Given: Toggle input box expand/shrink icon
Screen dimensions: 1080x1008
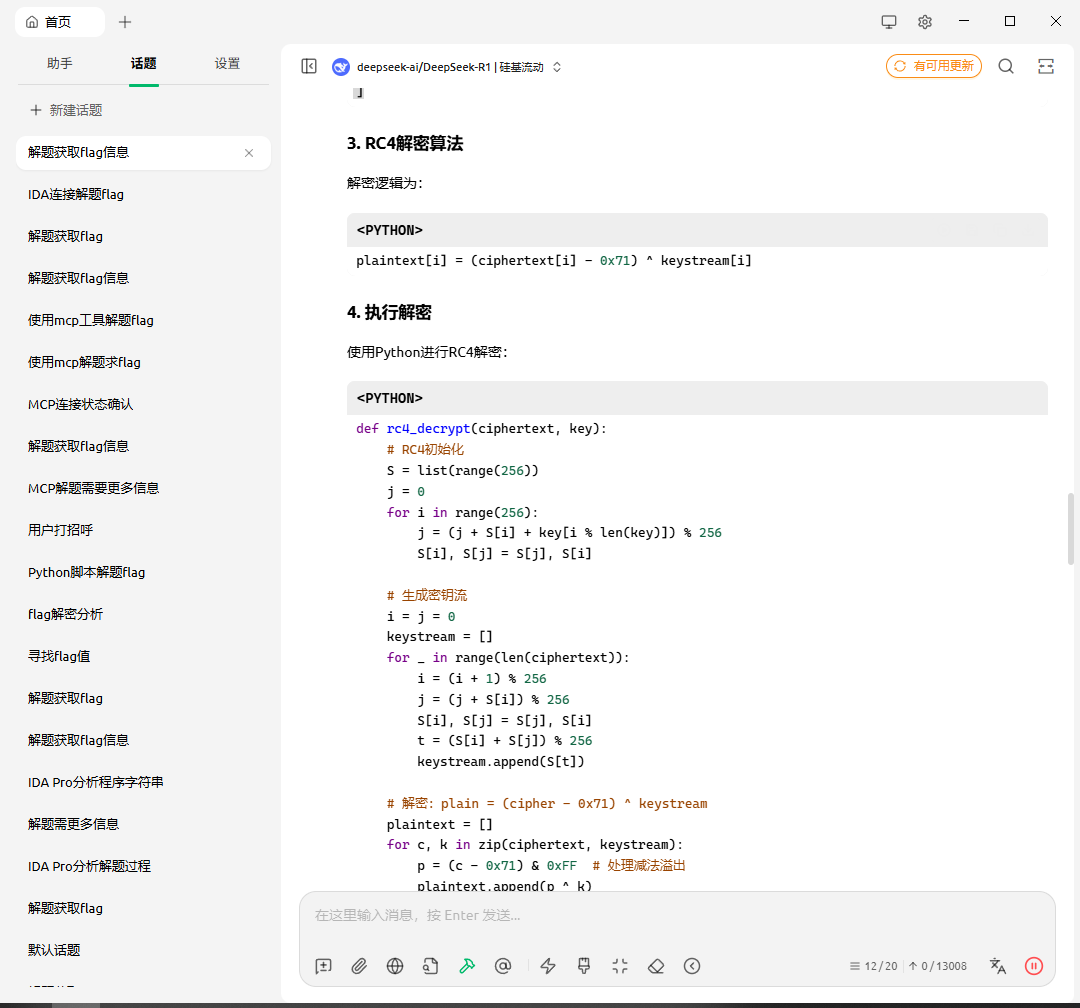Looking at the screenshot, I should pos(620,966).
